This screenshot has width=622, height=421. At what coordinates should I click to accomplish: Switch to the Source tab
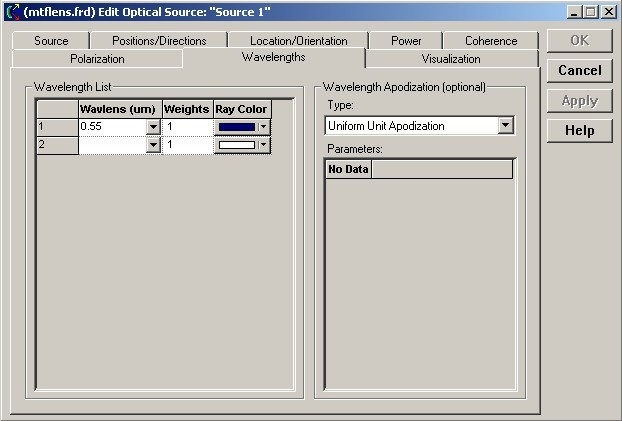pyautogui.click(x=51, y=41)
